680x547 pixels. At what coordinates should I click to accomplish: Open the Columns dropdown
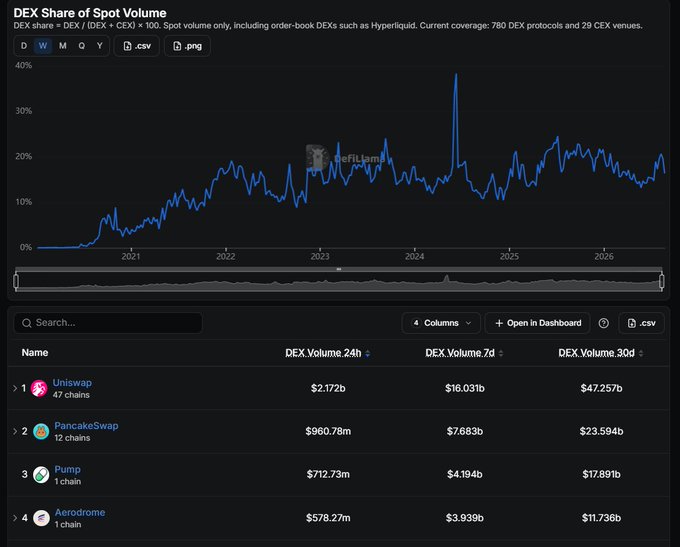tap(441, 323)
